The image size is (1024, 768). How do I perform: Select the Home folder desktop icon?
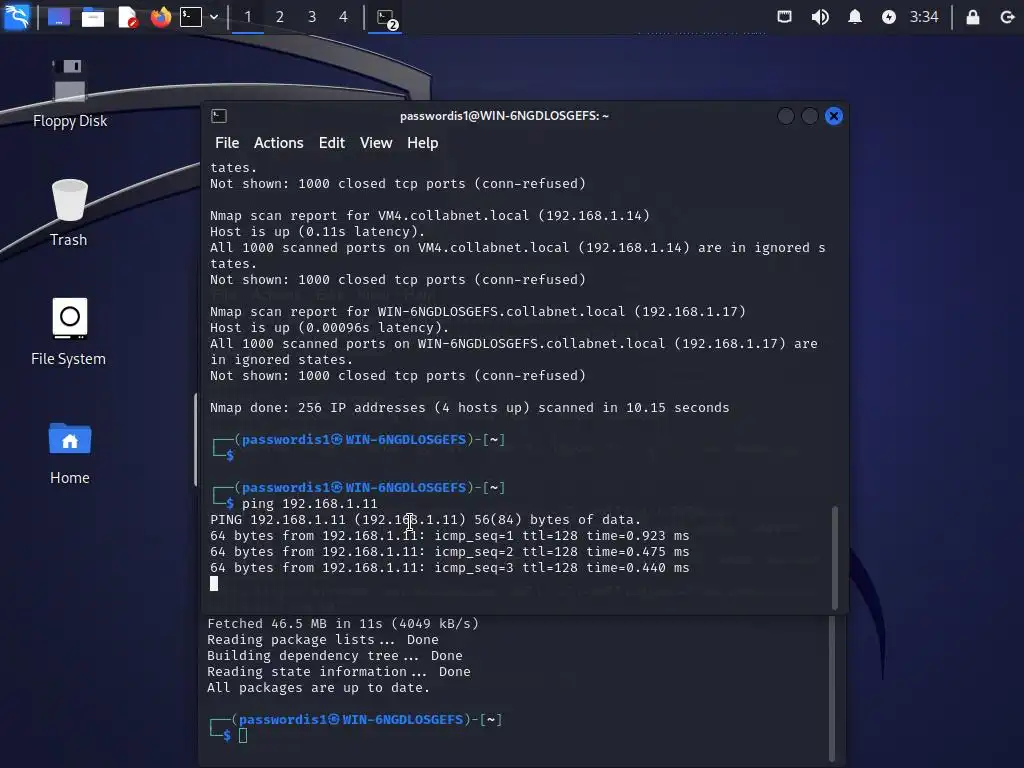[x=70, y=453]
